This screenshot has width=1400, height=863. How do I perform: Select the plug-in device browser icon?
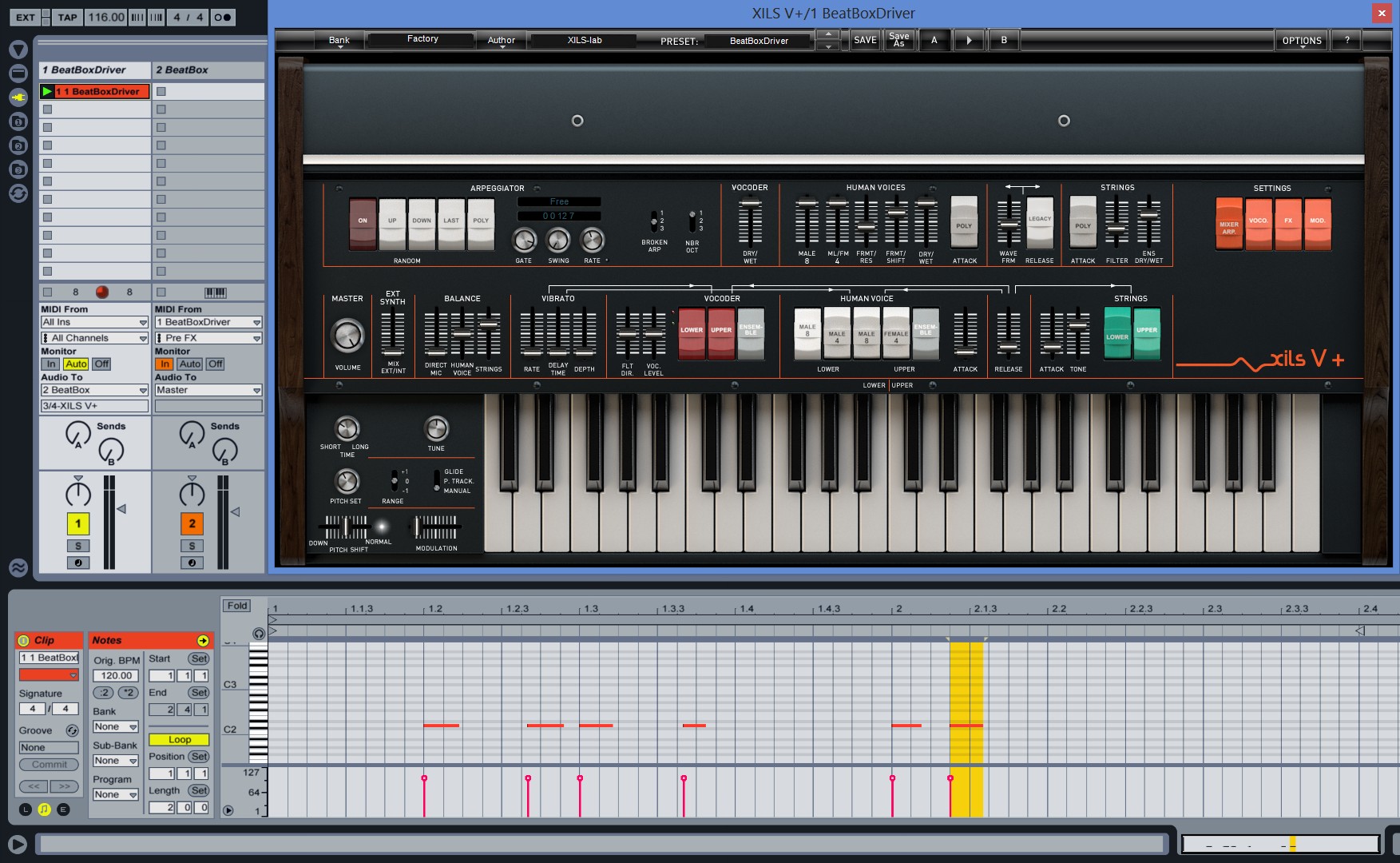[x=18, y=97]
